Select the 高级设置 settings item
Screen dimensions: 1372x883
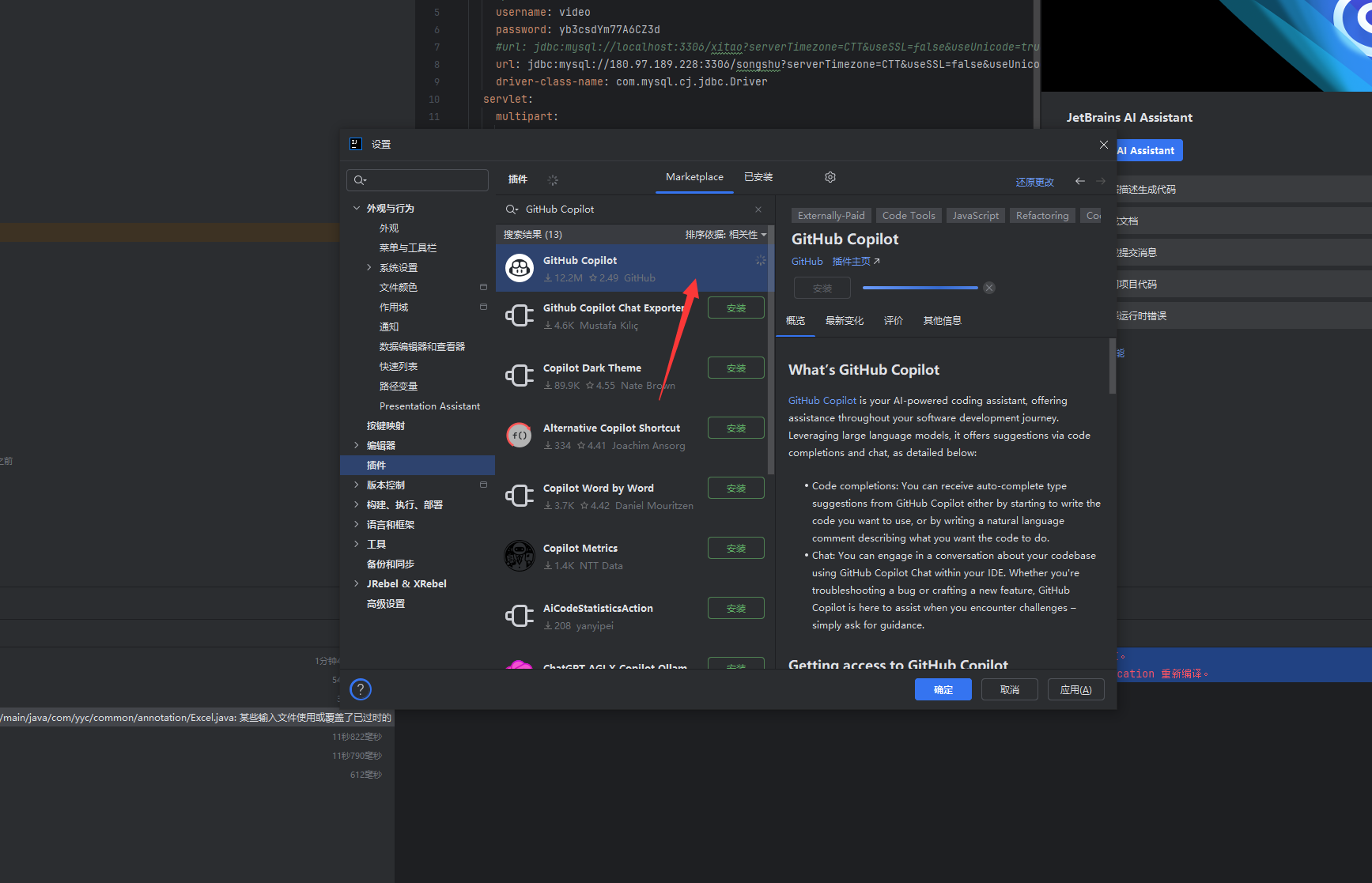click(x=386, y=603)
